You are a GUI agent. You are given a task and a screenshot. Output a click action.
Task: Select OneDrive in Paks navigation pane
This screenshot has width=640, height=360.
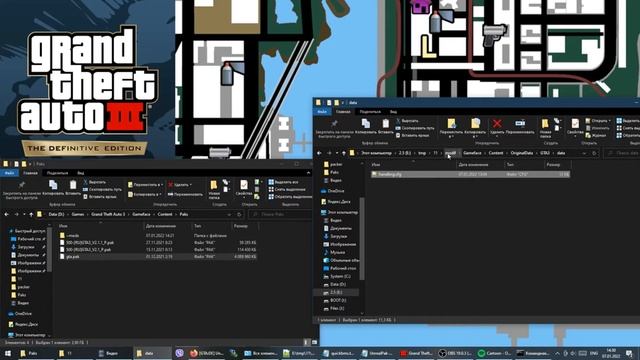pyautogui.click(x=20, y=313)
